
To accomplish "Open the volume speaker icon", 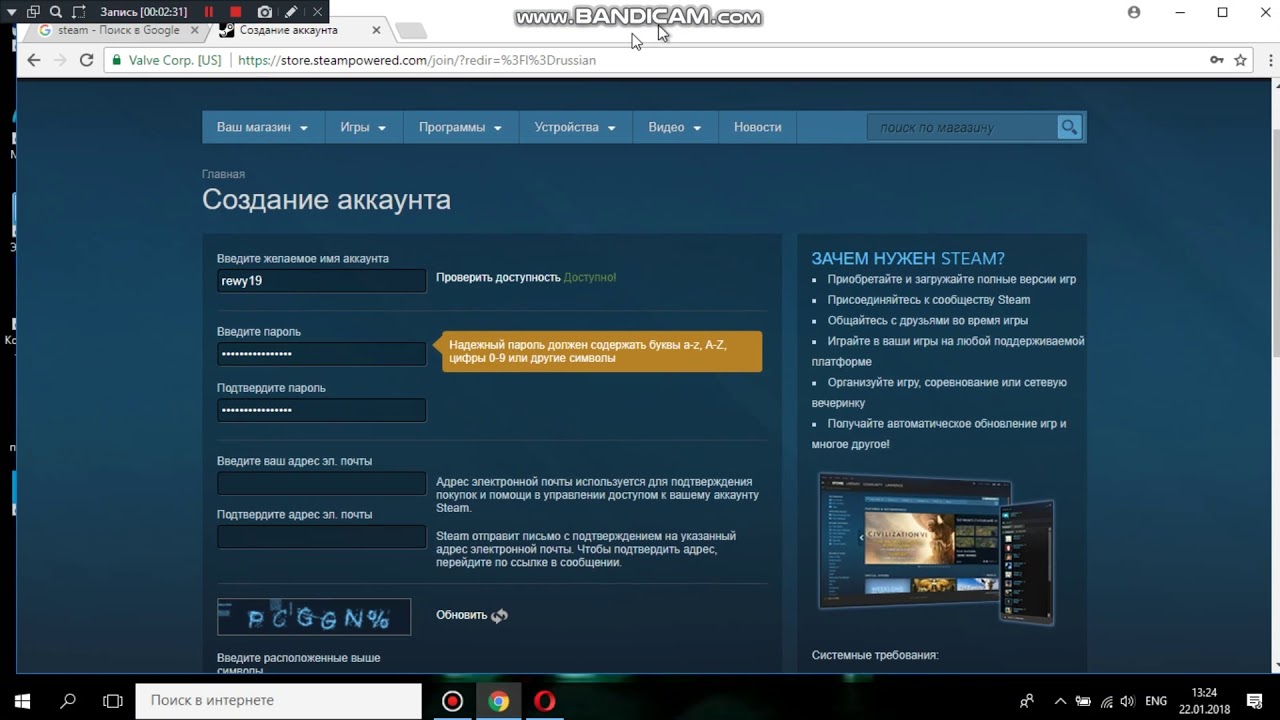I will [1128, 701].
